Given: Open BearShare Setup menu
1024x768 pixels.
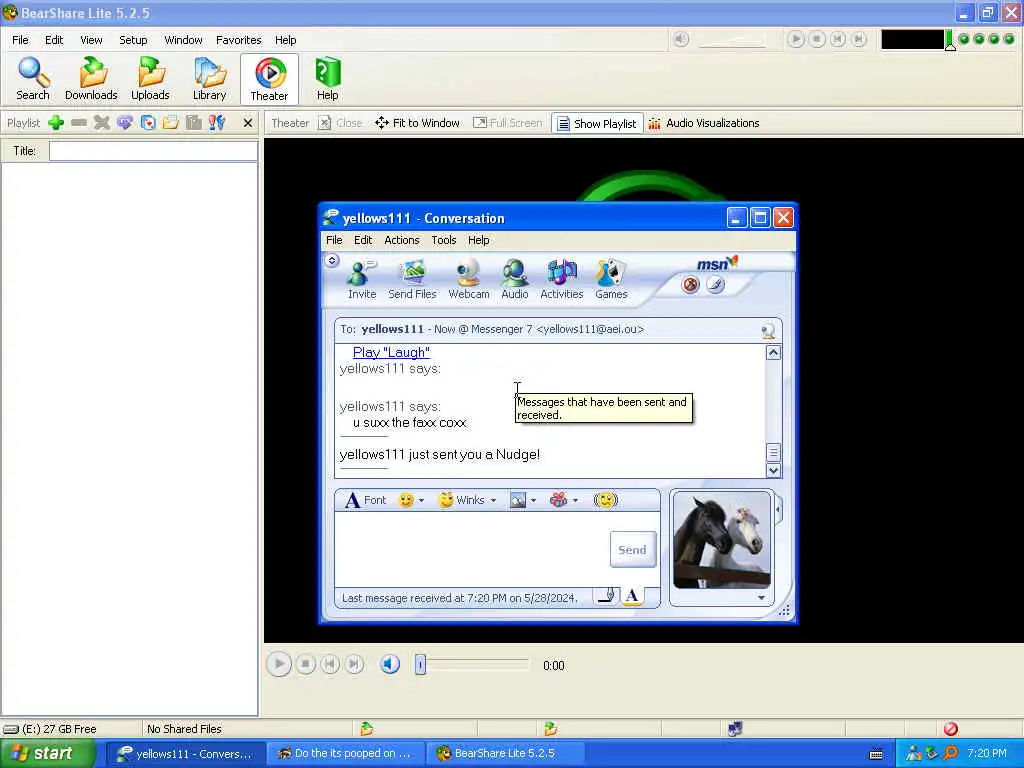Looking at the screenshot, I should coord(133,40).
